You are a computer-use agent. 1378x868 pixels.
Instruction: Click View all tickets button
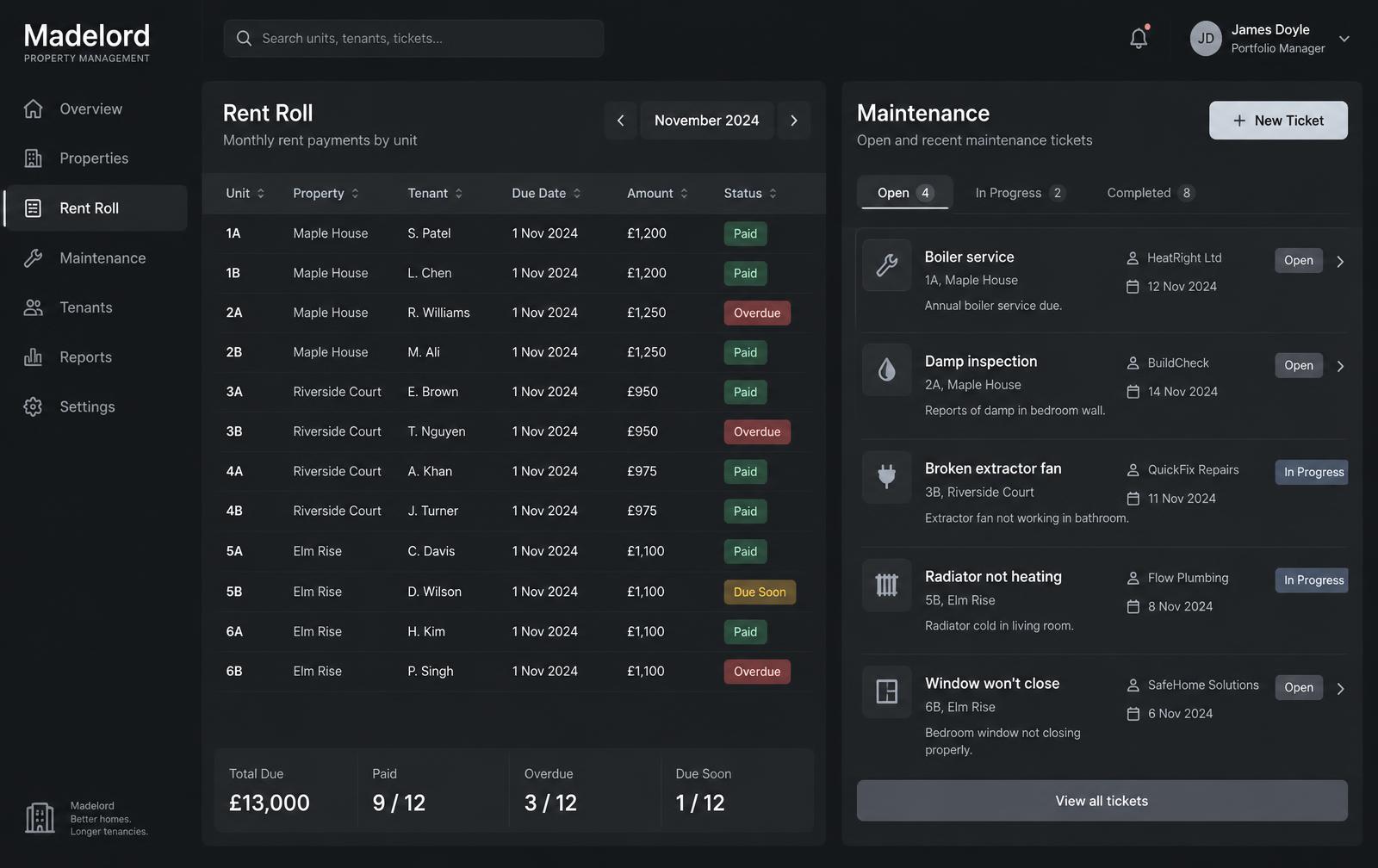point(1102,801)
